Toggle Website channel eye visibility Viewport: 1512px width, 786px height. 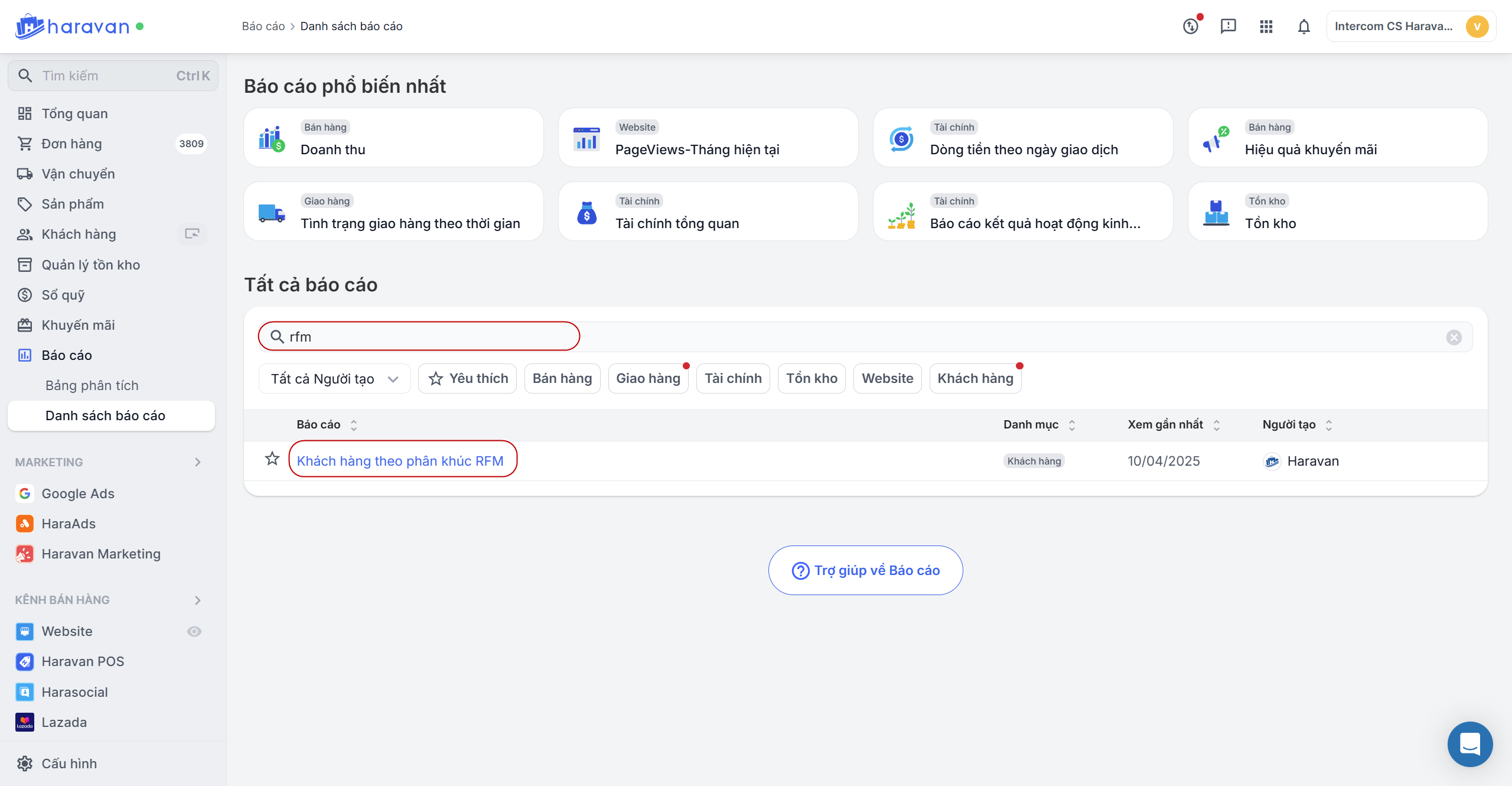pyautogui.click(x=194, y=632)
